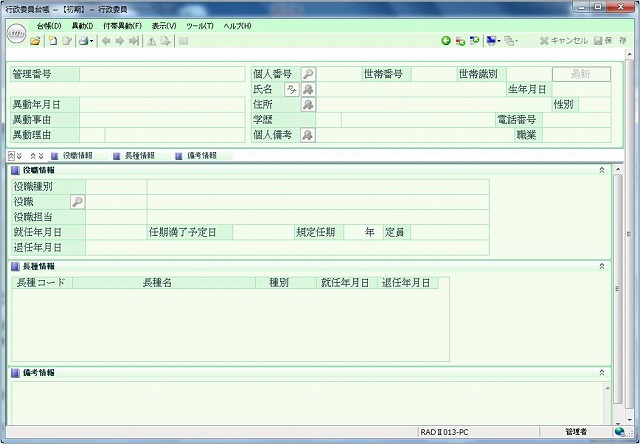This screenshot has height=444, width=640.
Task: Click the lookup icon next to 住所
Action: 308,104
